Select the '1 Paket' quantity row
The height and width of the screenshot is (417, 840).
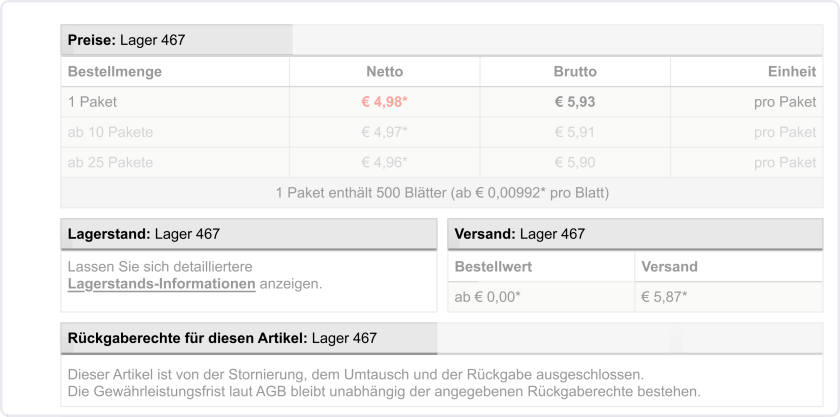[92, 102]
